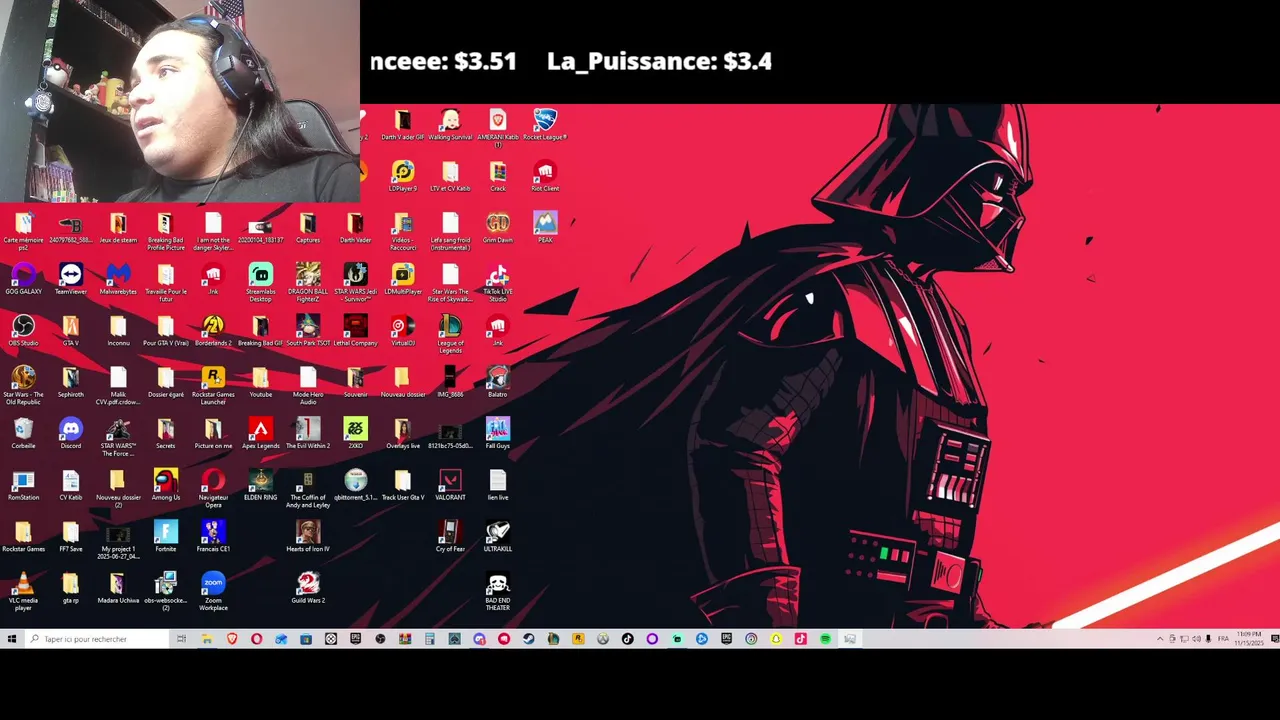The height and width of the screenshot is (720, 1280).
Task: Open Spotify from the taskbar
Action: [825, 639]
